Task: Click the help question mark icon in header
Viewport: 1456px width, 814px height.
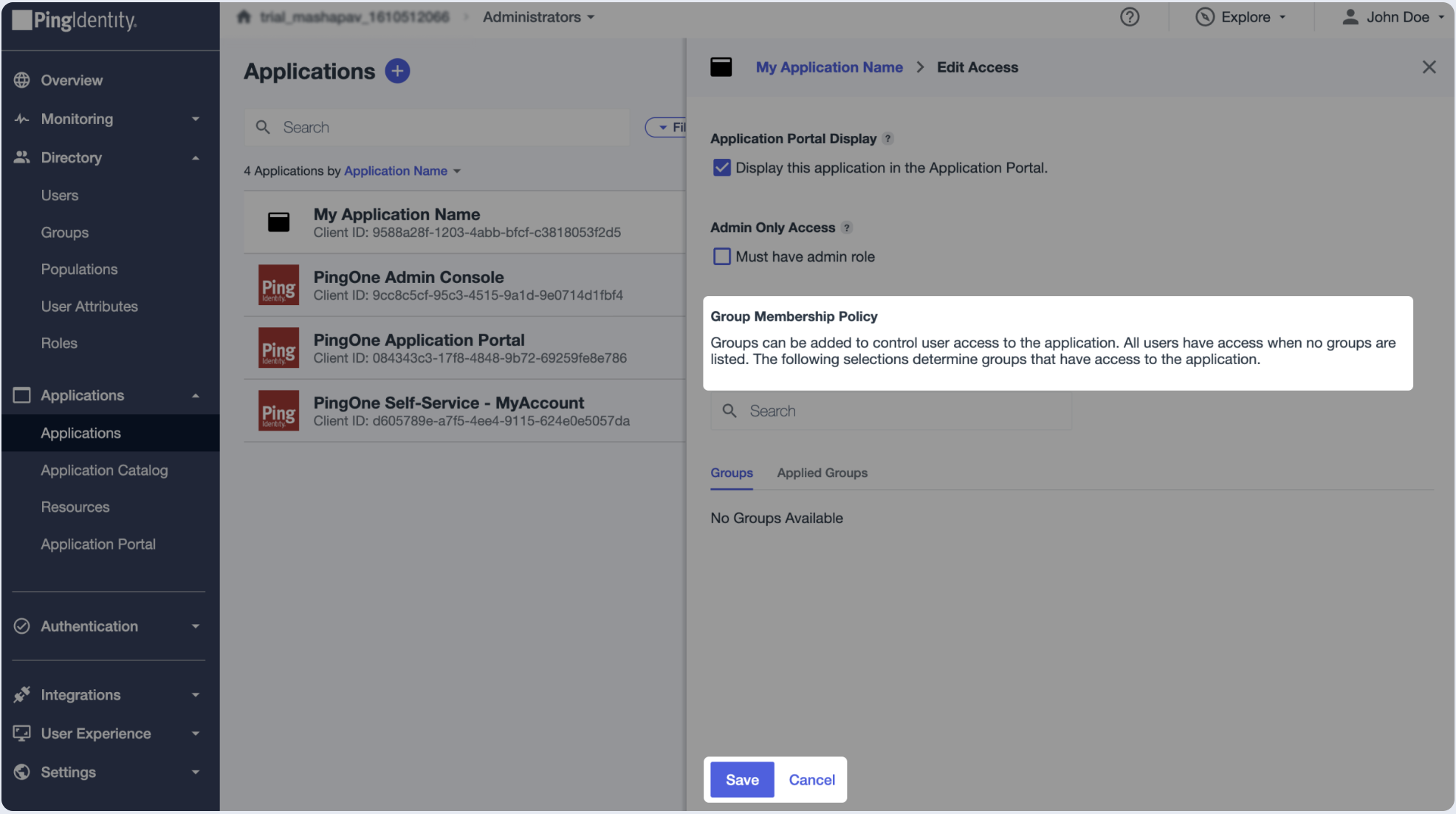Action: click(x=1129, y=17)
